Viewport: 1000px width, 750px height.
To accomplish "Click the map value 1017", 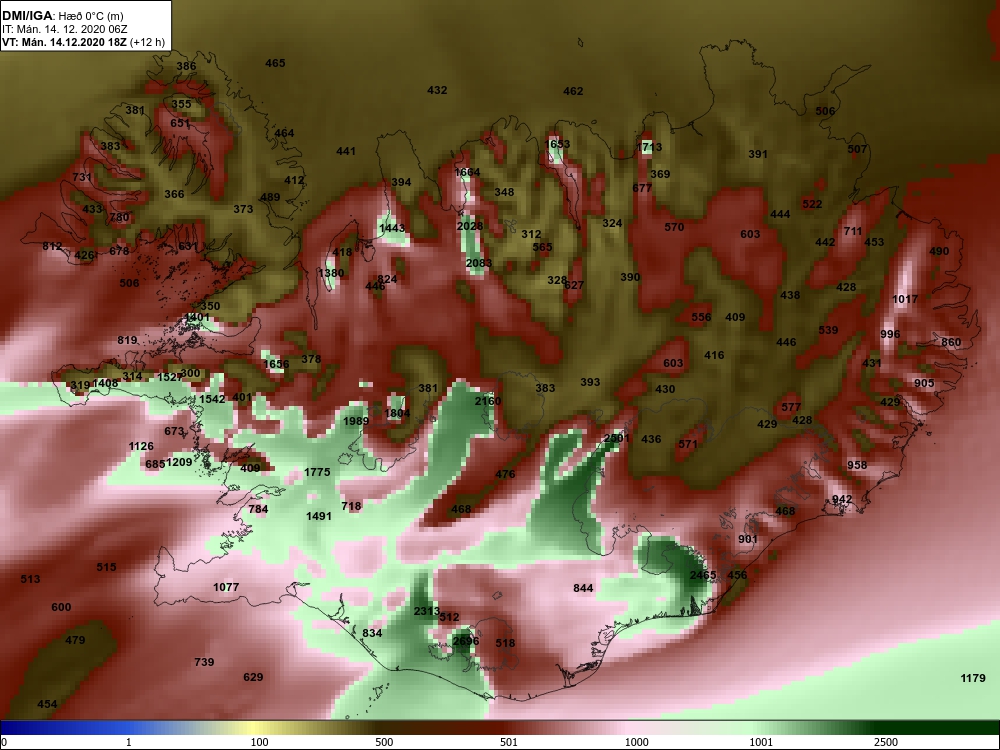I will pyautogui.click(x=904, y=298).
